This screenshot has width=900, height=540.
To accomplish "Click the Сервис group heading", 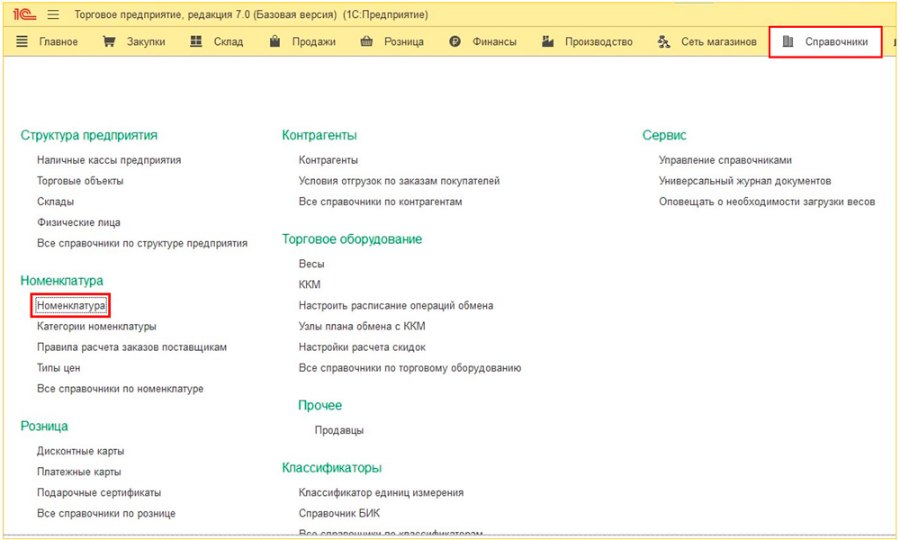I will 664,135.
